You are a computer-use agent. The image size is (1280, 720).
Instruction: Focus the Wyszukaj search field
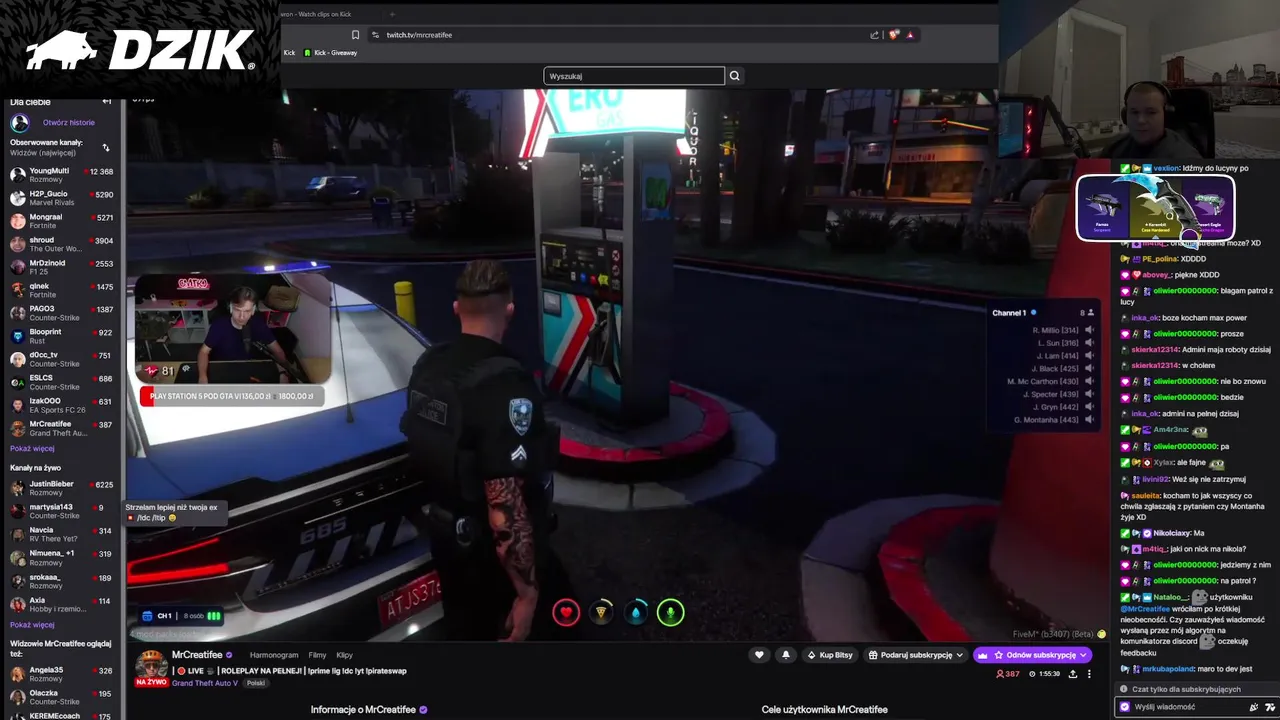[634, 76]
